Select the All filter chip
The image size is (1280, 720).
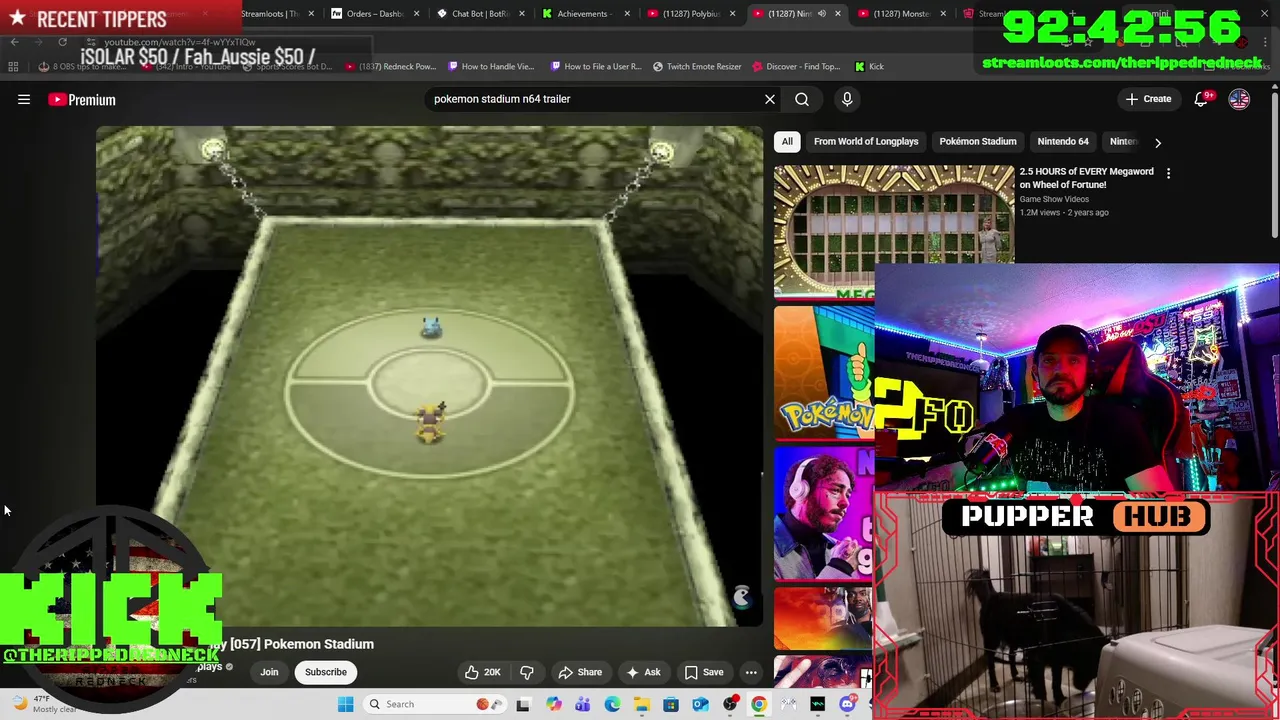click(x=787, y=142)
